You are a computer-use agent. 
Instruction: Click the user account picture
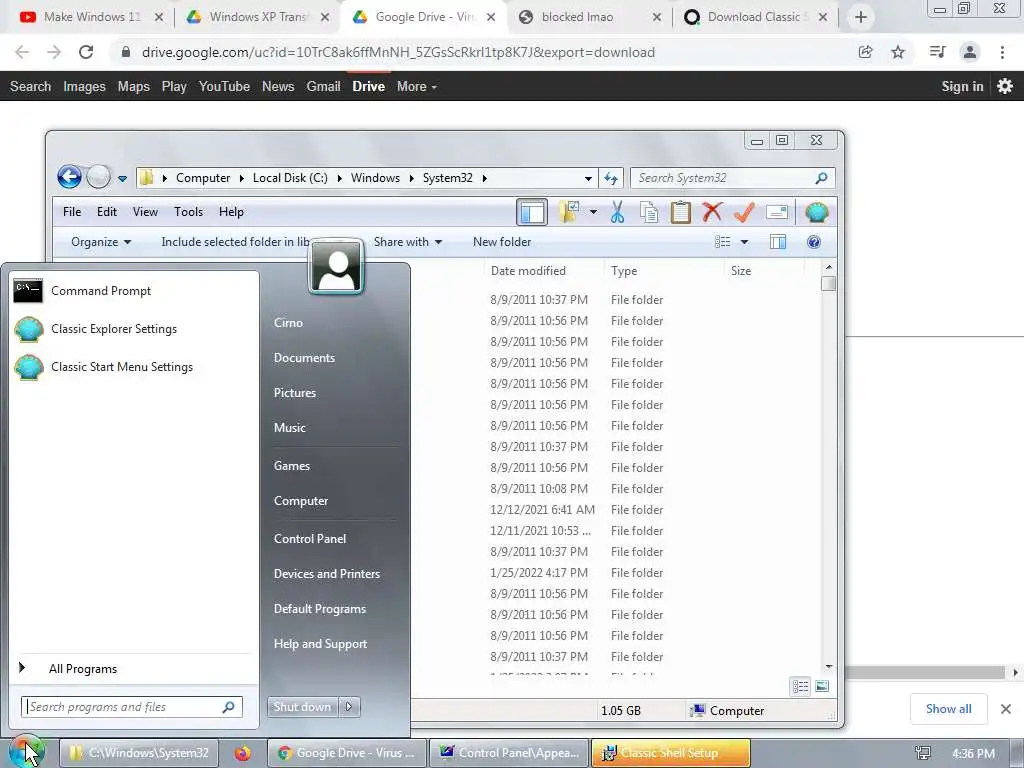pyautogui.click(x=336, y=267)
